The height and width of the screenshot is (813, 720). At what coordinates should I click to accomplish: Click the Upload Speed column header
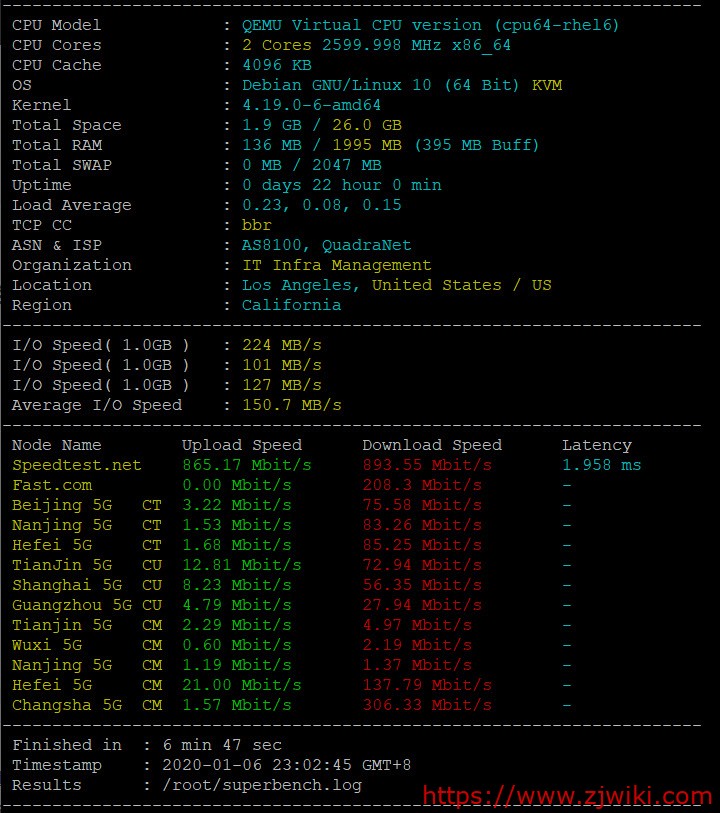[241, 445]
